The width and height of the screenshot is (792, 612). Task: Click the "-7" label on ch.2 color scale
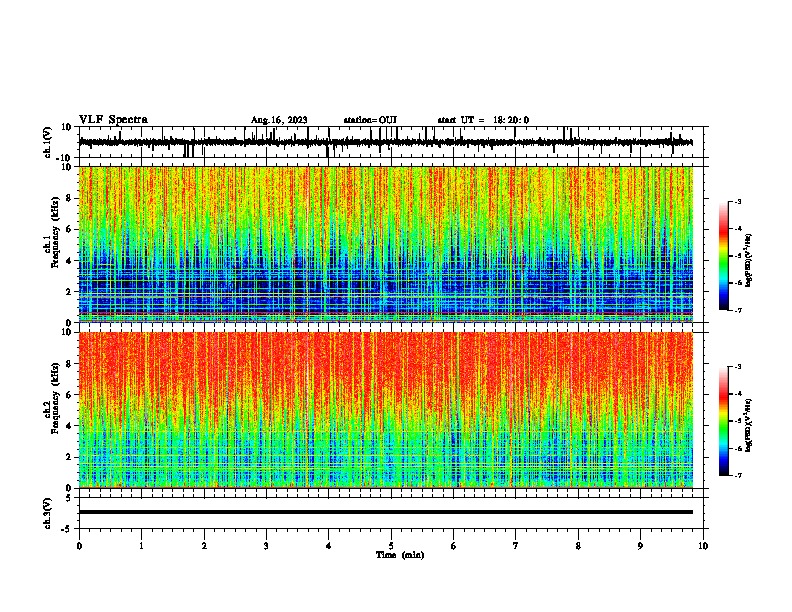coord(738,476)
